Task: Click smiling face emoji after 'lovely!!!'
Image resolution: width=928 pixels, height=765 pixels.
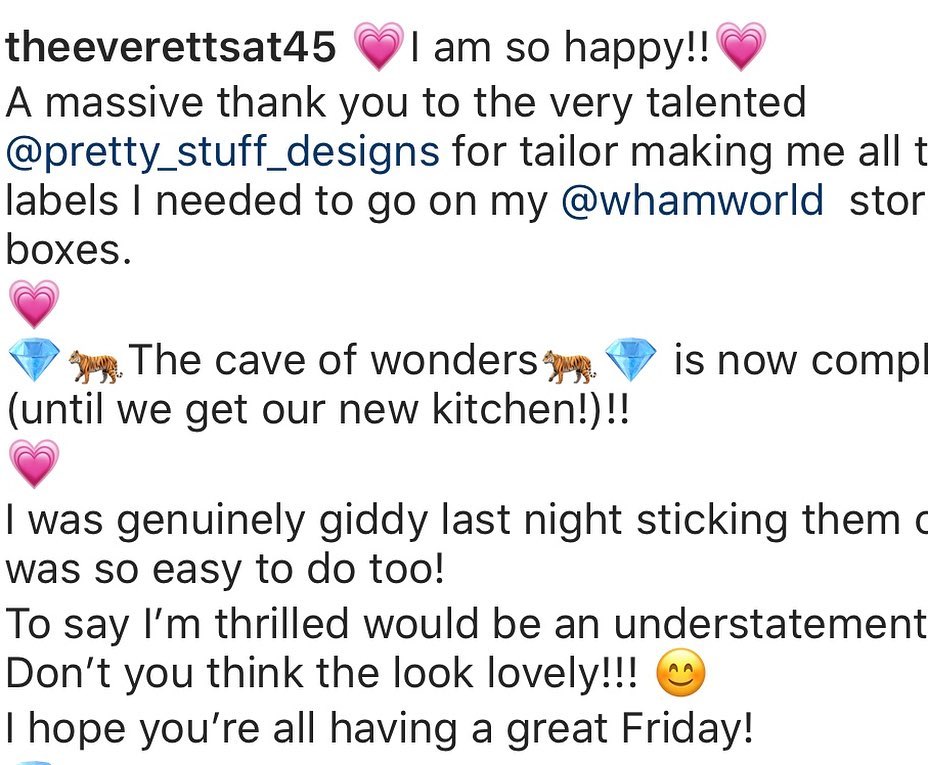Action: coord(681,674)
